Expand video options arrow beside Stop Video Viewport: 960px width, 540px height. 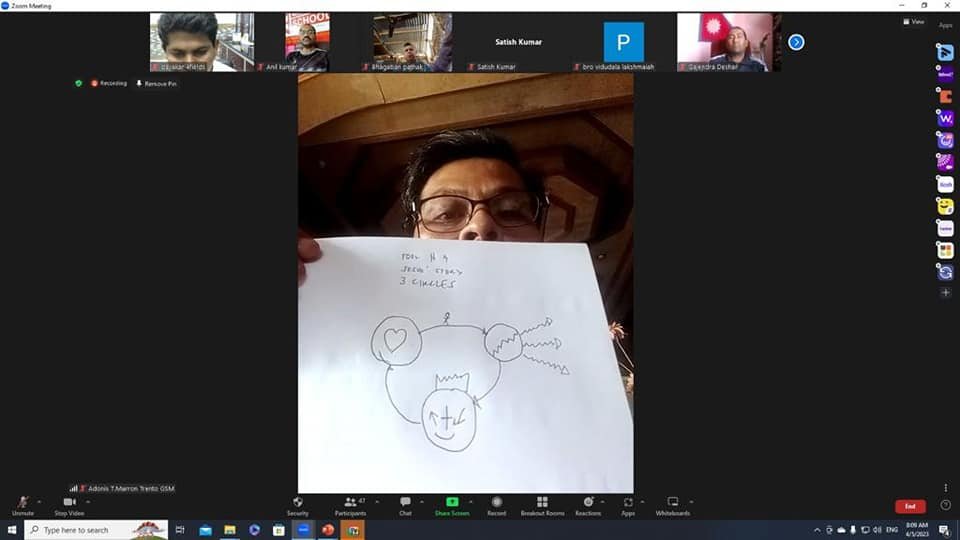88,502
